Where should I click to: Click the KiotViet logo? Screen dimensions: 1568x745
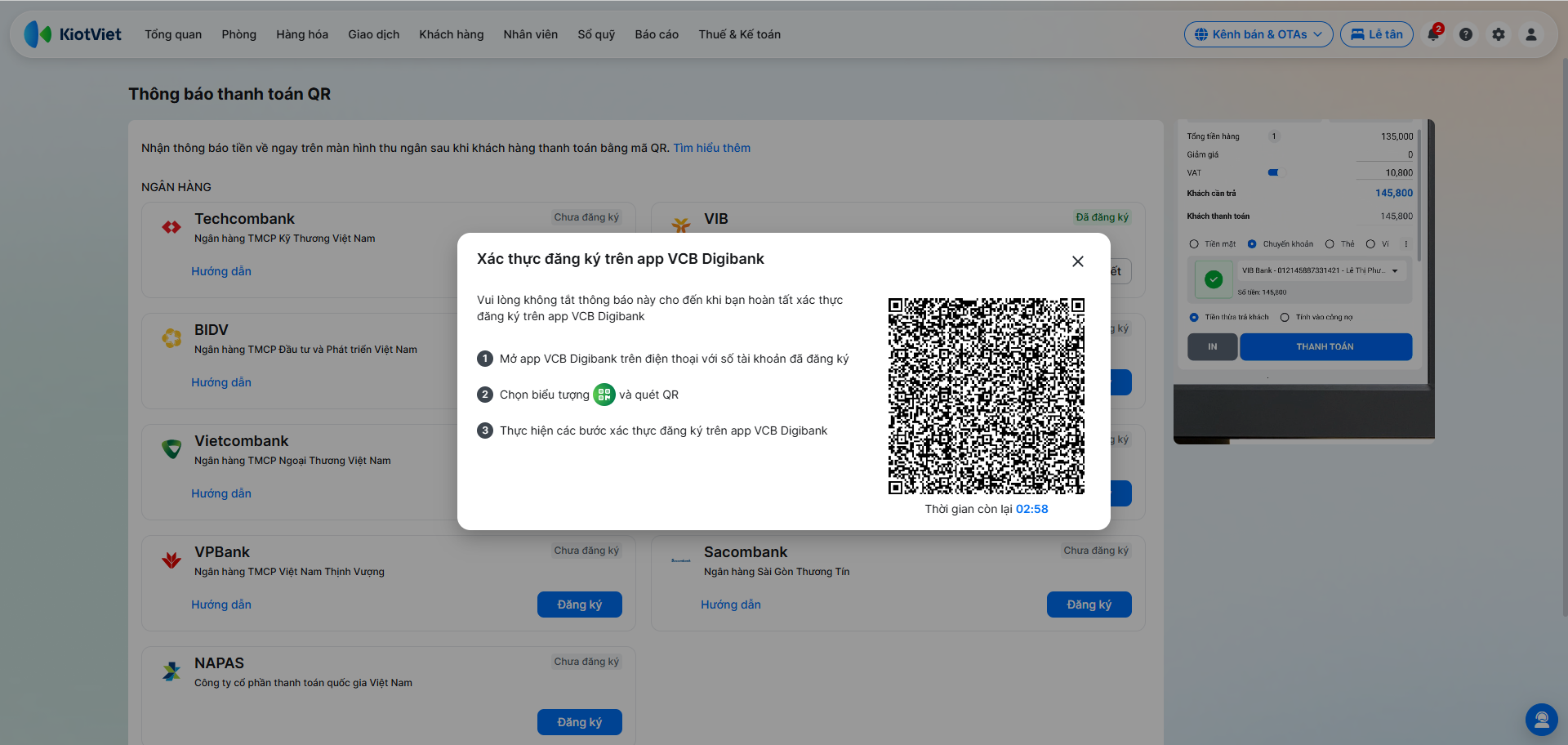click(73, 34)
